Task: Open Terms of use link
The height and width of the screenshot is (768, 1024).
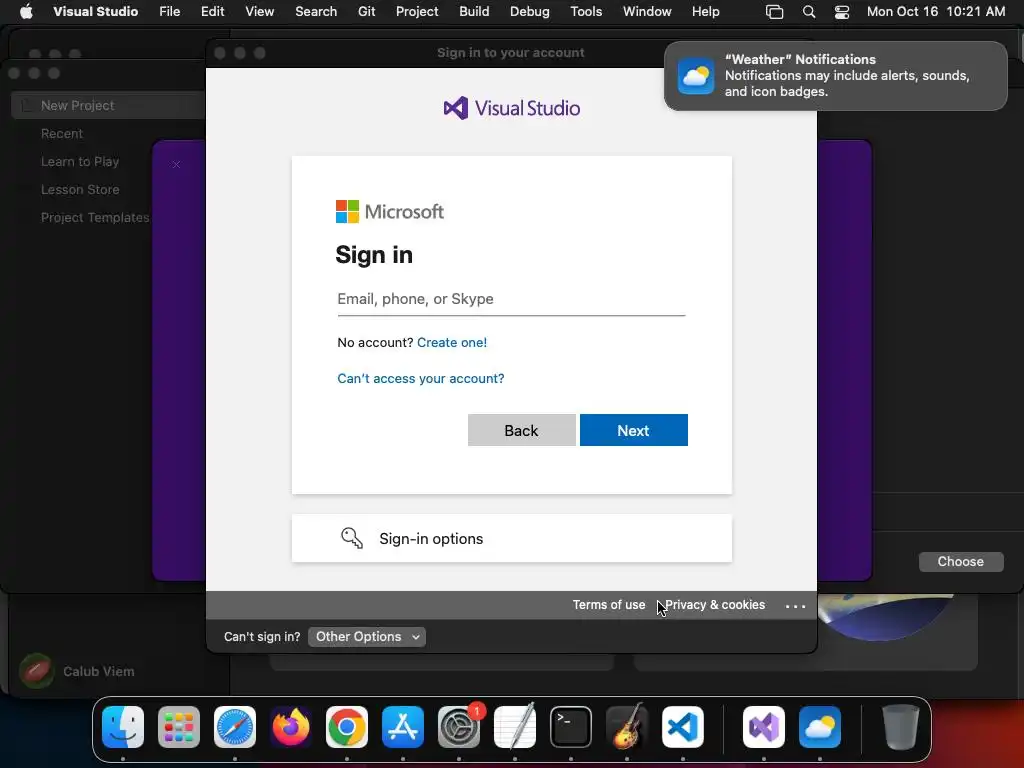Action: click(x=609, y=605)
